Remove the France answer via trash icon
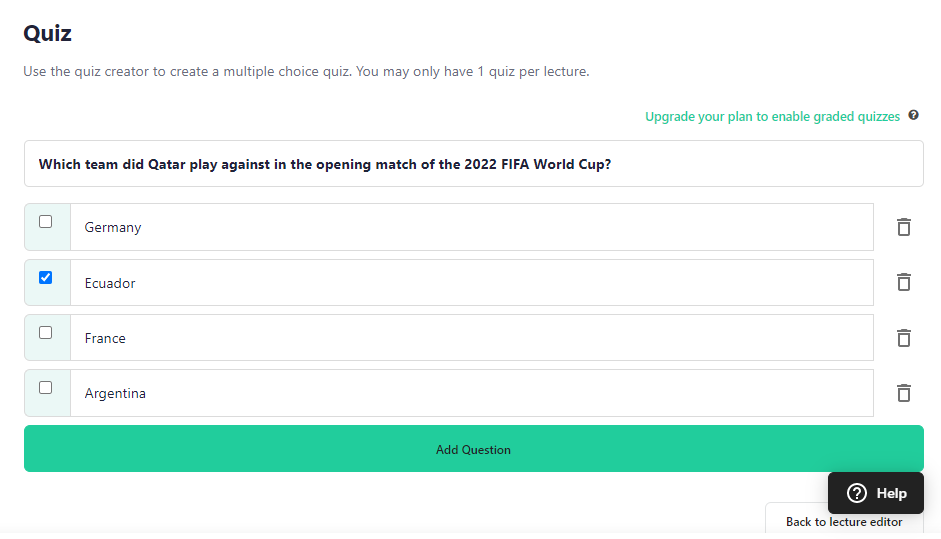 904,338
